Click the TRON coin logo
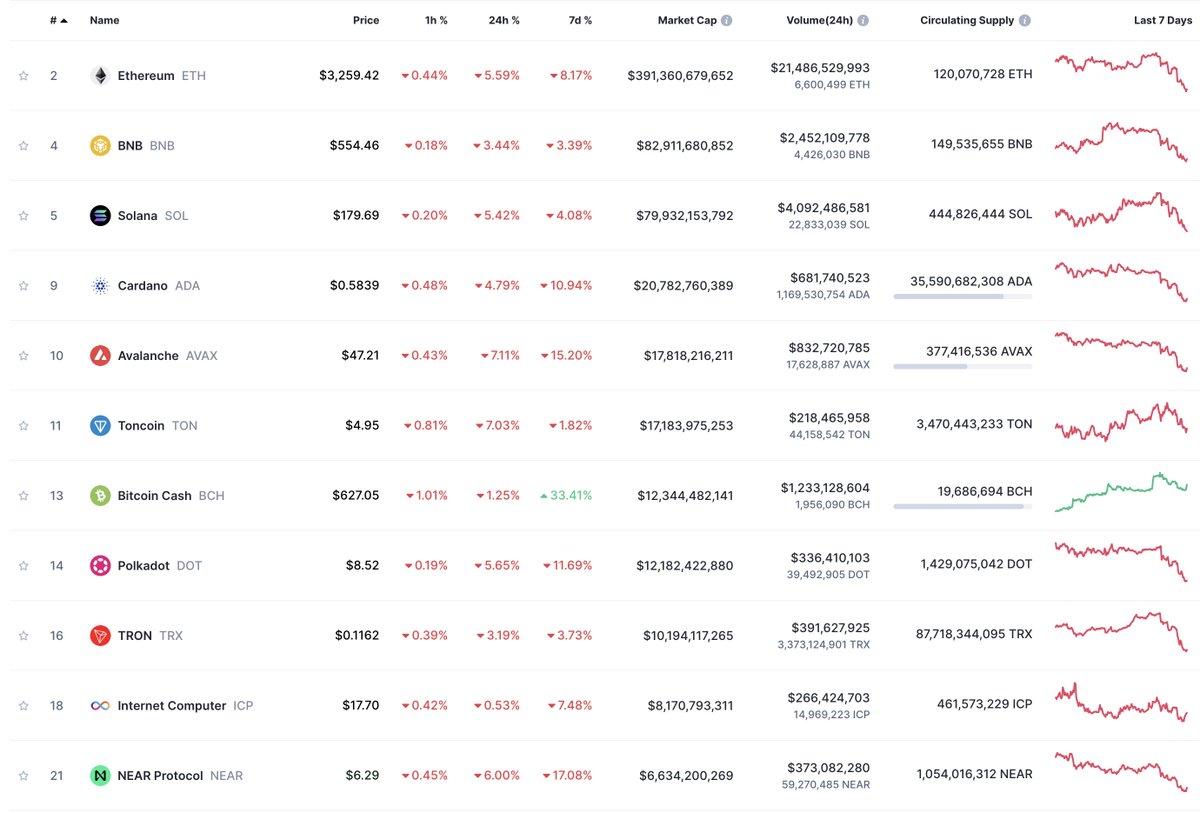The height and width of the screenshot is (813, 1200). click(x=100, y=636)
